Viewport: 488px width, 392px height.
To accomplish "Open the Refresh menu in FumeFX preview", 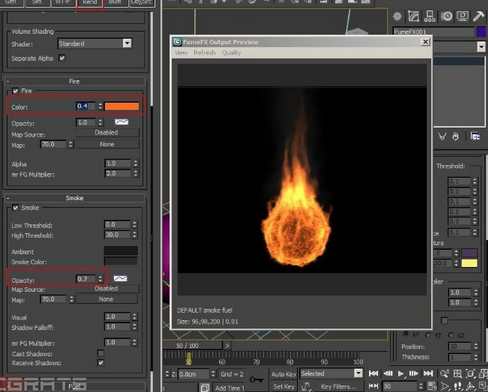I will tap(204, 53).
